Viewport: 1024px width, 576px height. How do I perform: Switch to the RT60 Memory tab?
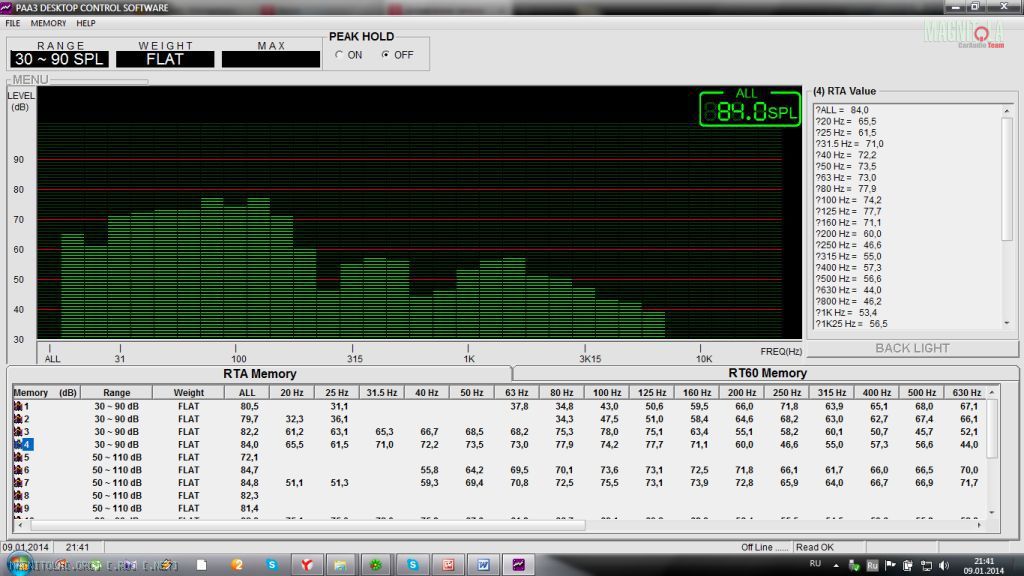[x=767, y=373]
